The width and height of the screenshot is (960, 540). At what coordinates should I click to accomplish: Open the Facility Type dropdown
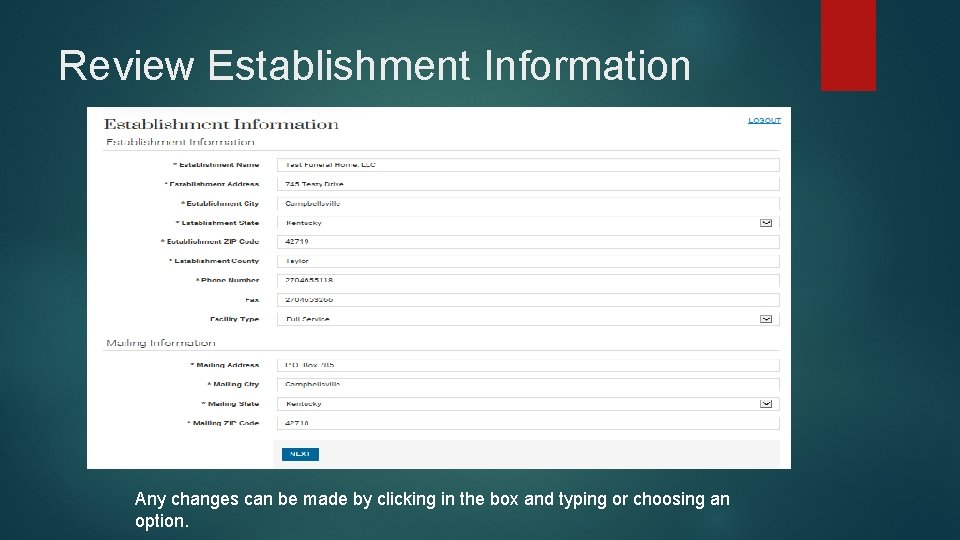pos(528,319)
